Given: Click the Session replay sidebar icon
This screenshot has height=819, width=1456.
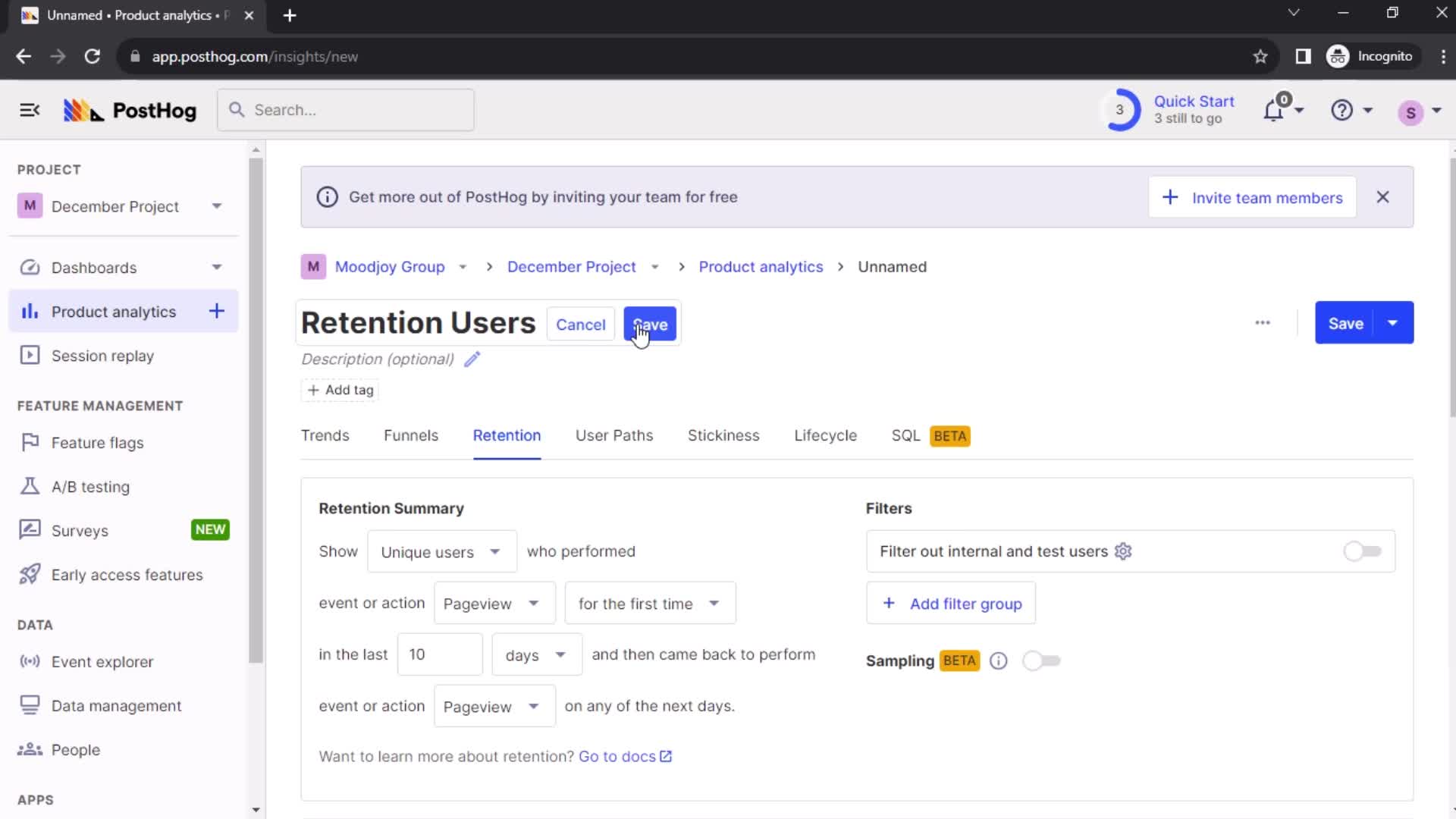Looking at the screenshot, I should 29,355.
